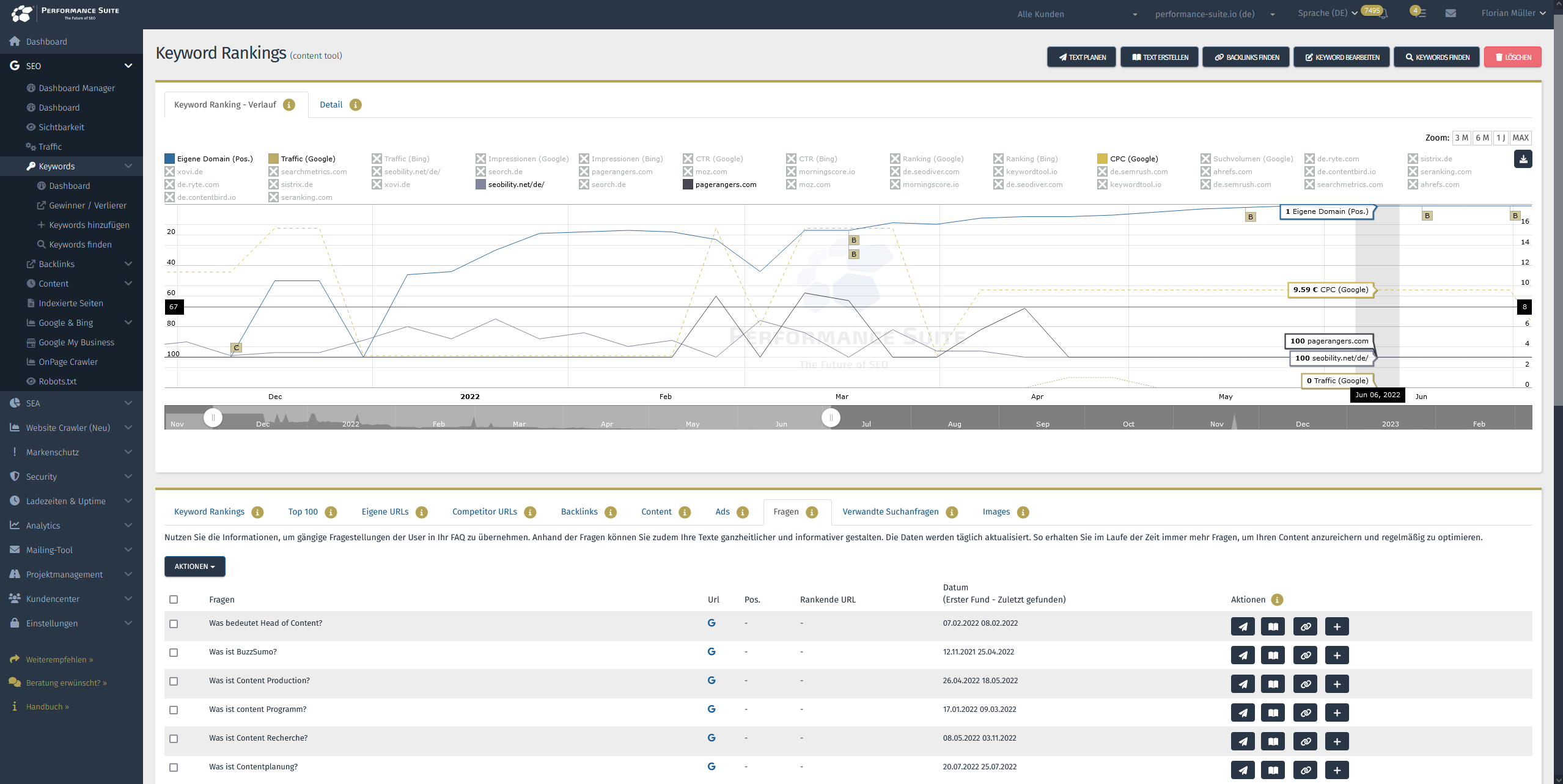Open the Top 100 tab
Screen dimensions: 1563x784
coord(303,511)
